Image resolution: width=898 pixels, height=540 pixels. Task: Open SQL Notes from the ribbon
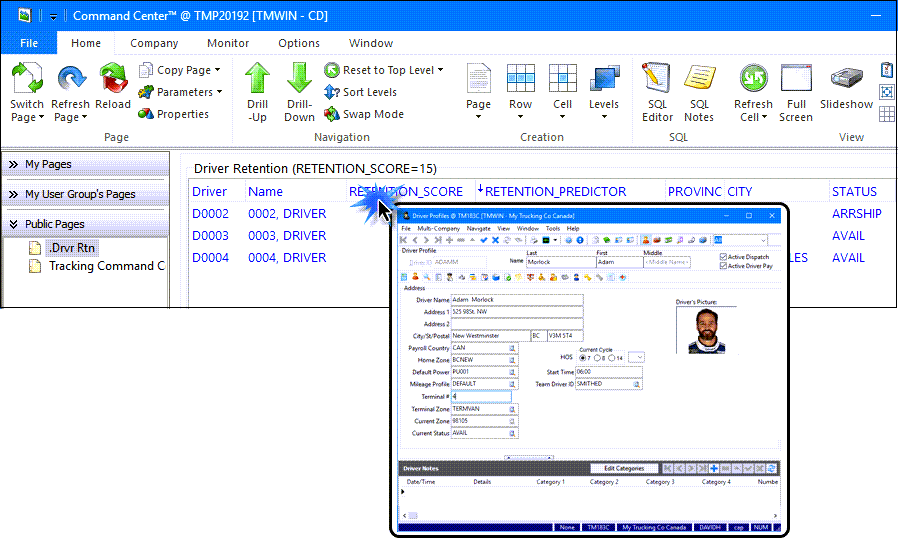point(699,80)
